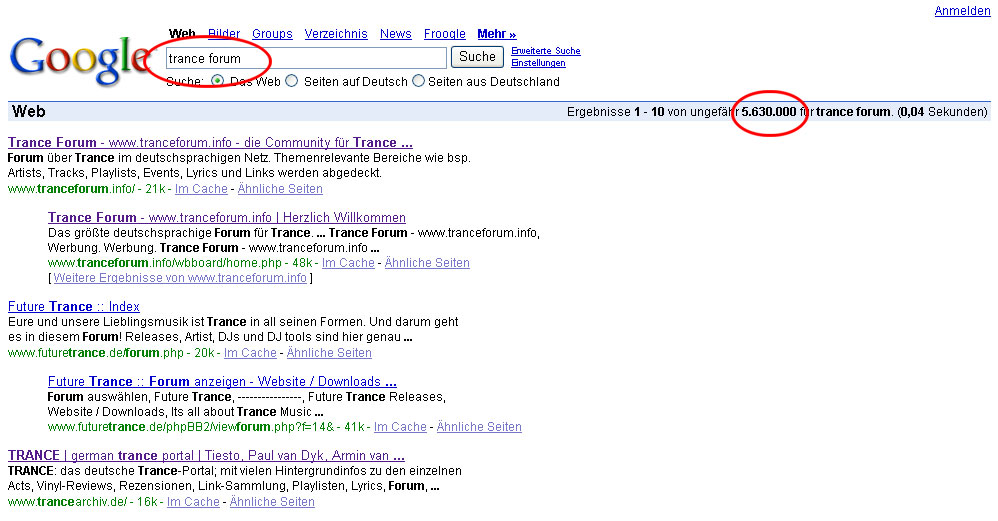The image size is (998, 521).
Task: Open the Froogle tab
Action: (444, 34)
